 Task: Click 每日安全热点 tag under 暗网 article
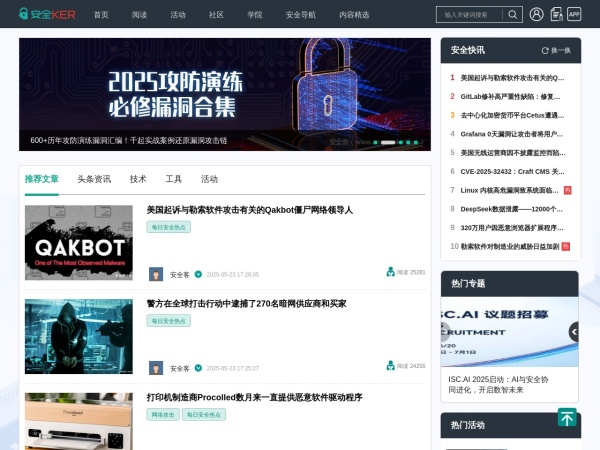[169, 321]
